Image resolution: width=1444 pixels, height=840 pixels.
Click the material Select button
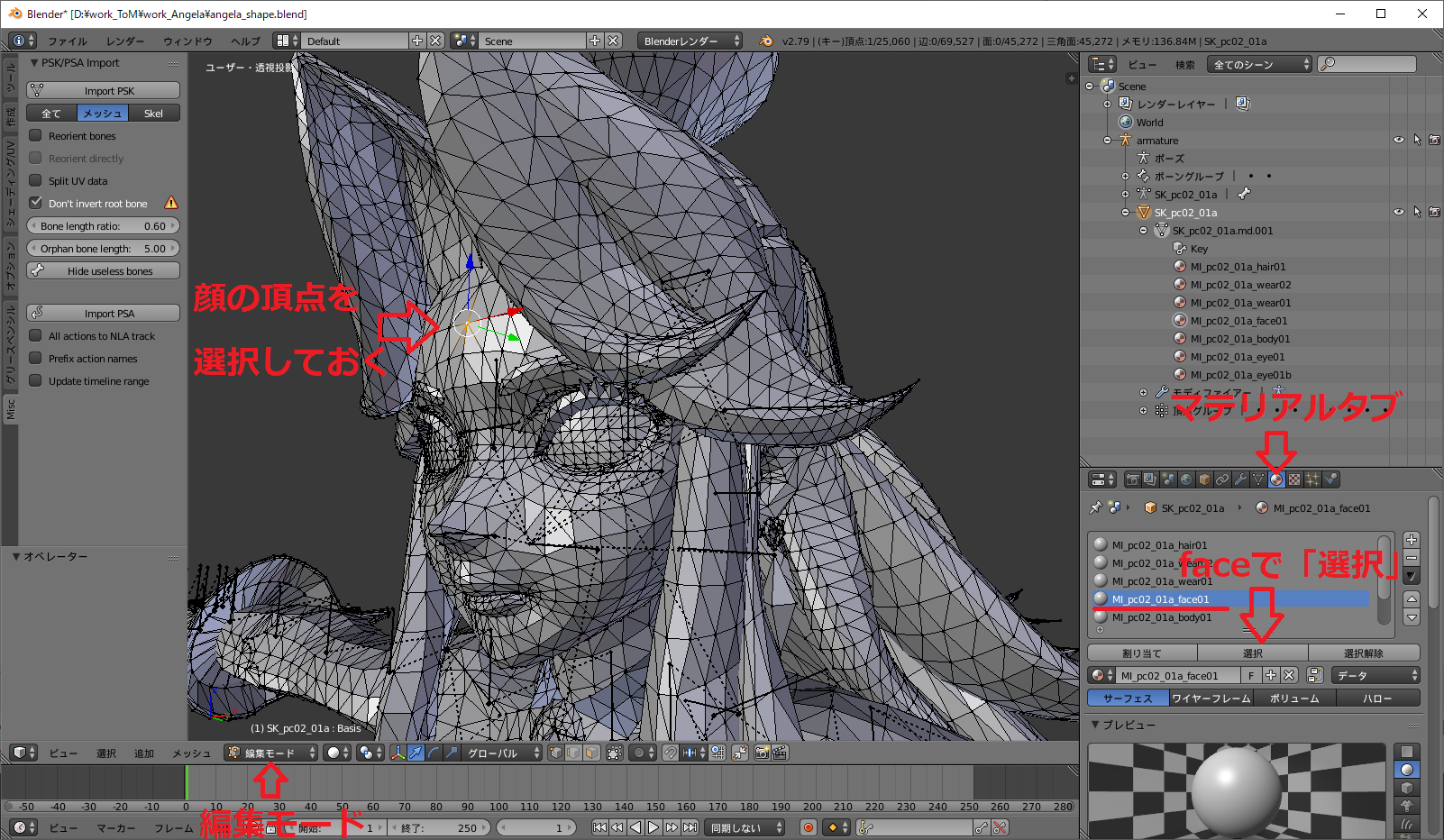1253,653
